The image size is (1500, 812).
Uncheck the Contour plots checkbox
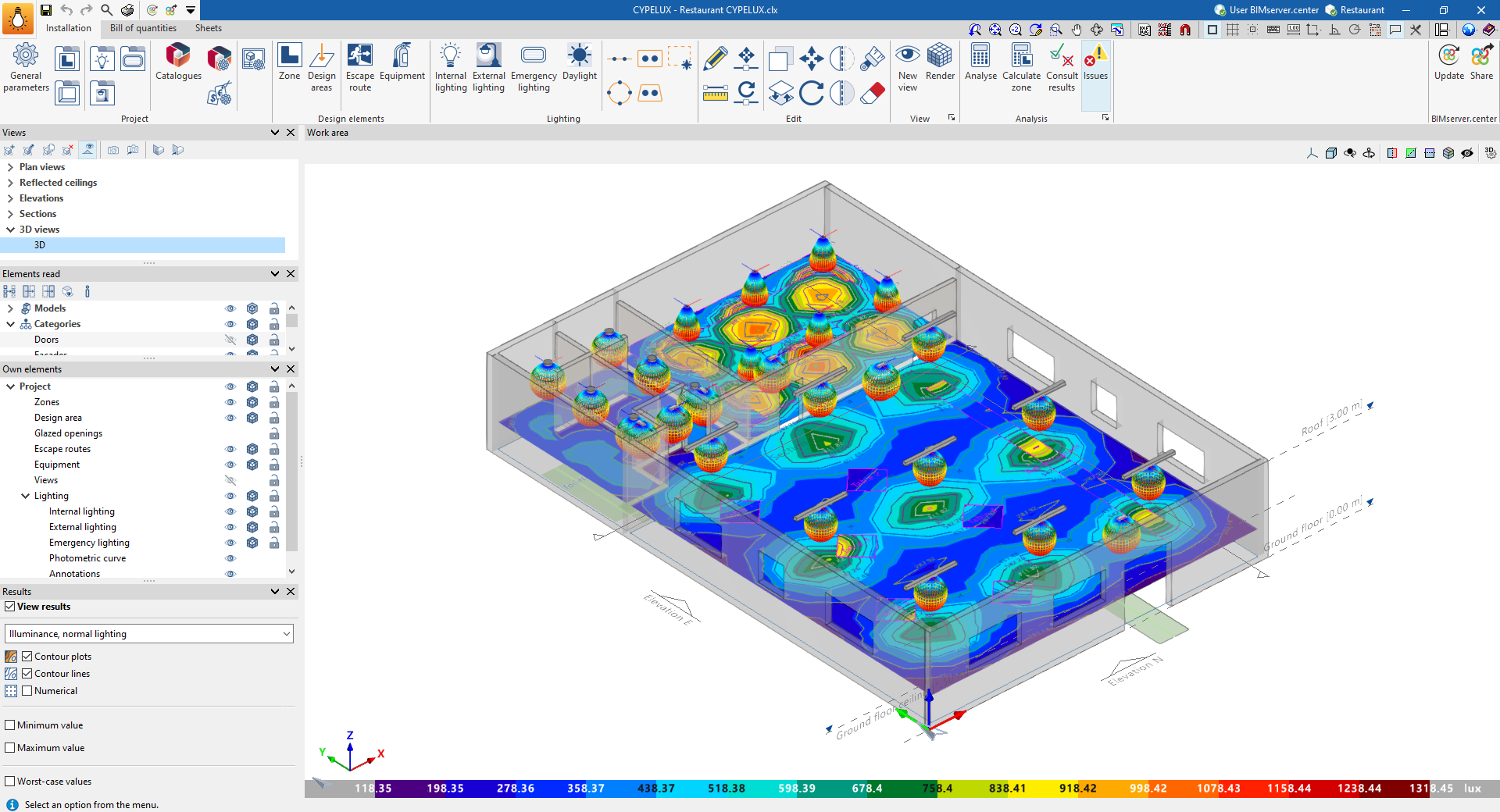click(x=27, y=657)
